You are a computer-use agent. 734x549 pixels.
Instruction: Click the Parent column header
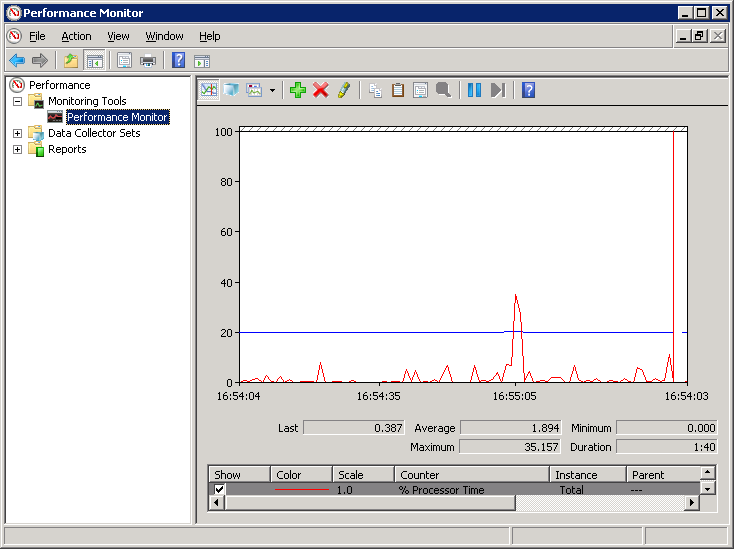(x=663, y=475)
